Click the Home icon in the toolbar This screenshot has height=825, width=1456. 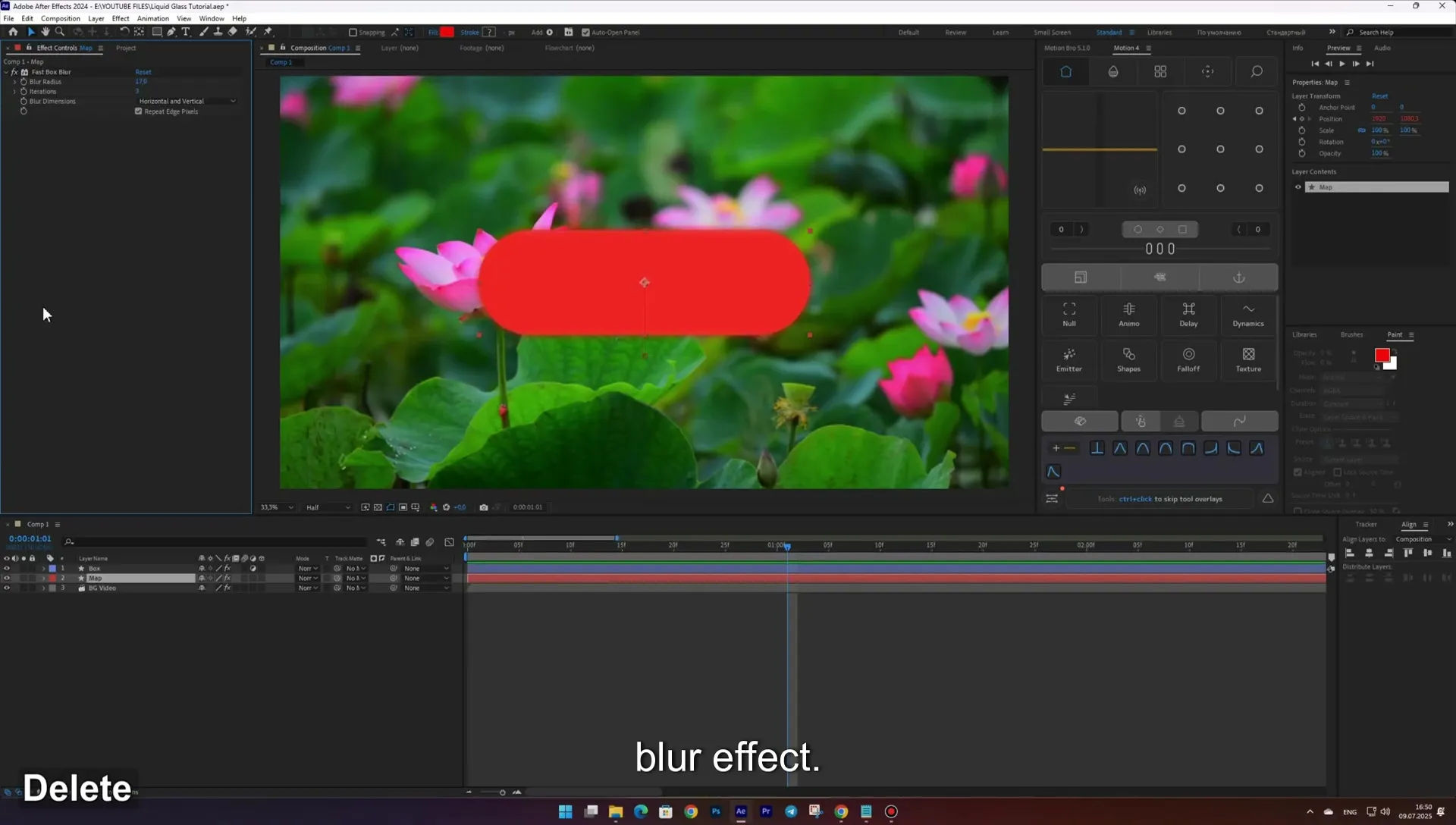[13, 32]
